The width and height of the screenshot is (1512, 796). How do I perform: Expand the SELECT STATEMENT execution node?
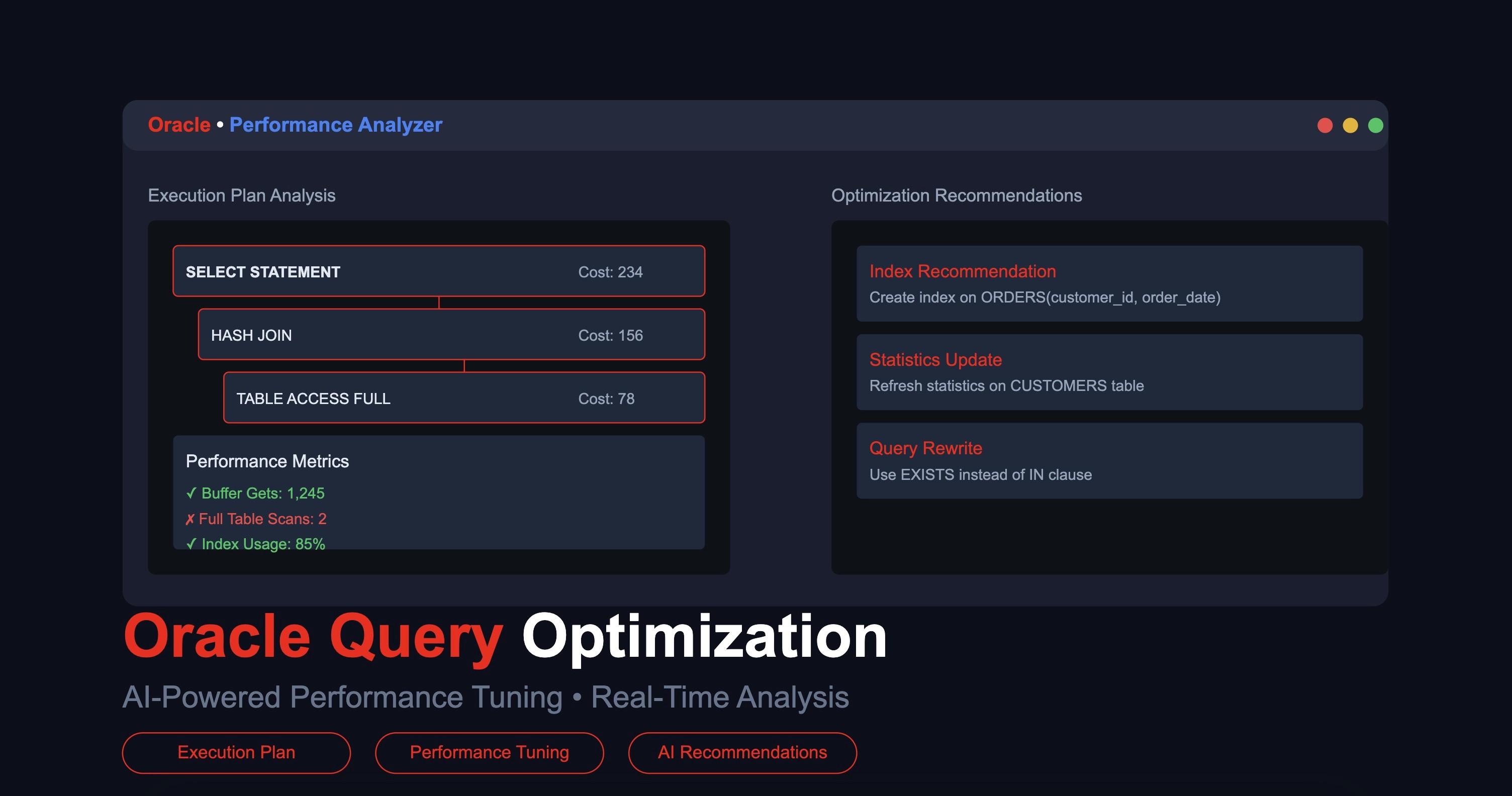439,271
